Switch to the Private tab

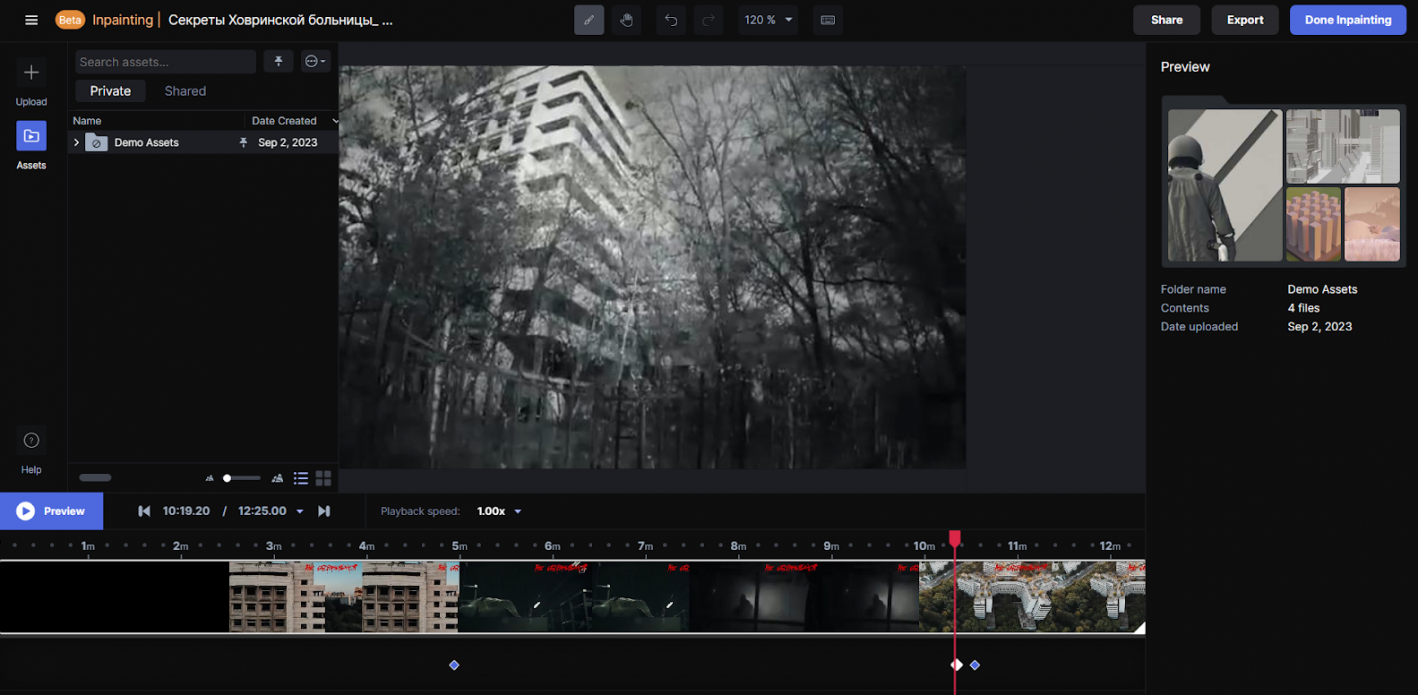tap(110, 91)
